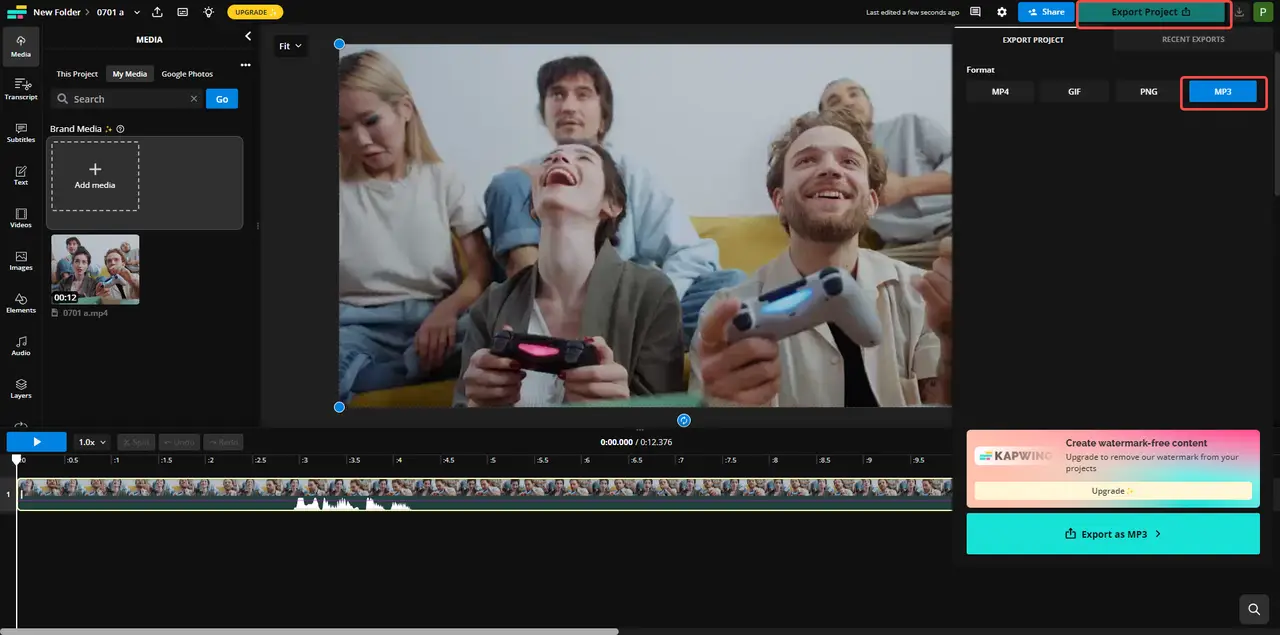The image size is (1280, 635).
Task: Click the Export Project button
Action: point(1153,12)
